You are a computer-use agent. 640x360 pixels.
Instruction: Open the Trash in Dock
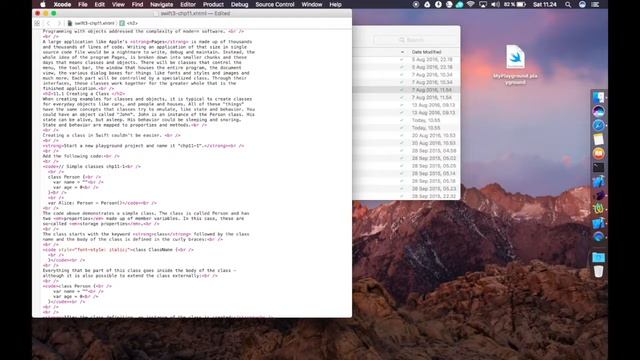598,271
